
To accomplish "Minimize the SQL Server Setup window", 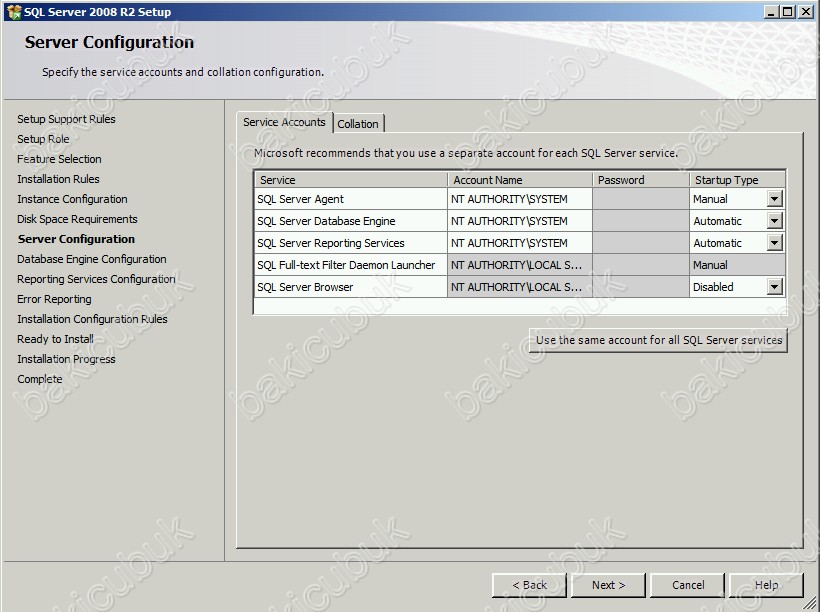I will [771, 12].
